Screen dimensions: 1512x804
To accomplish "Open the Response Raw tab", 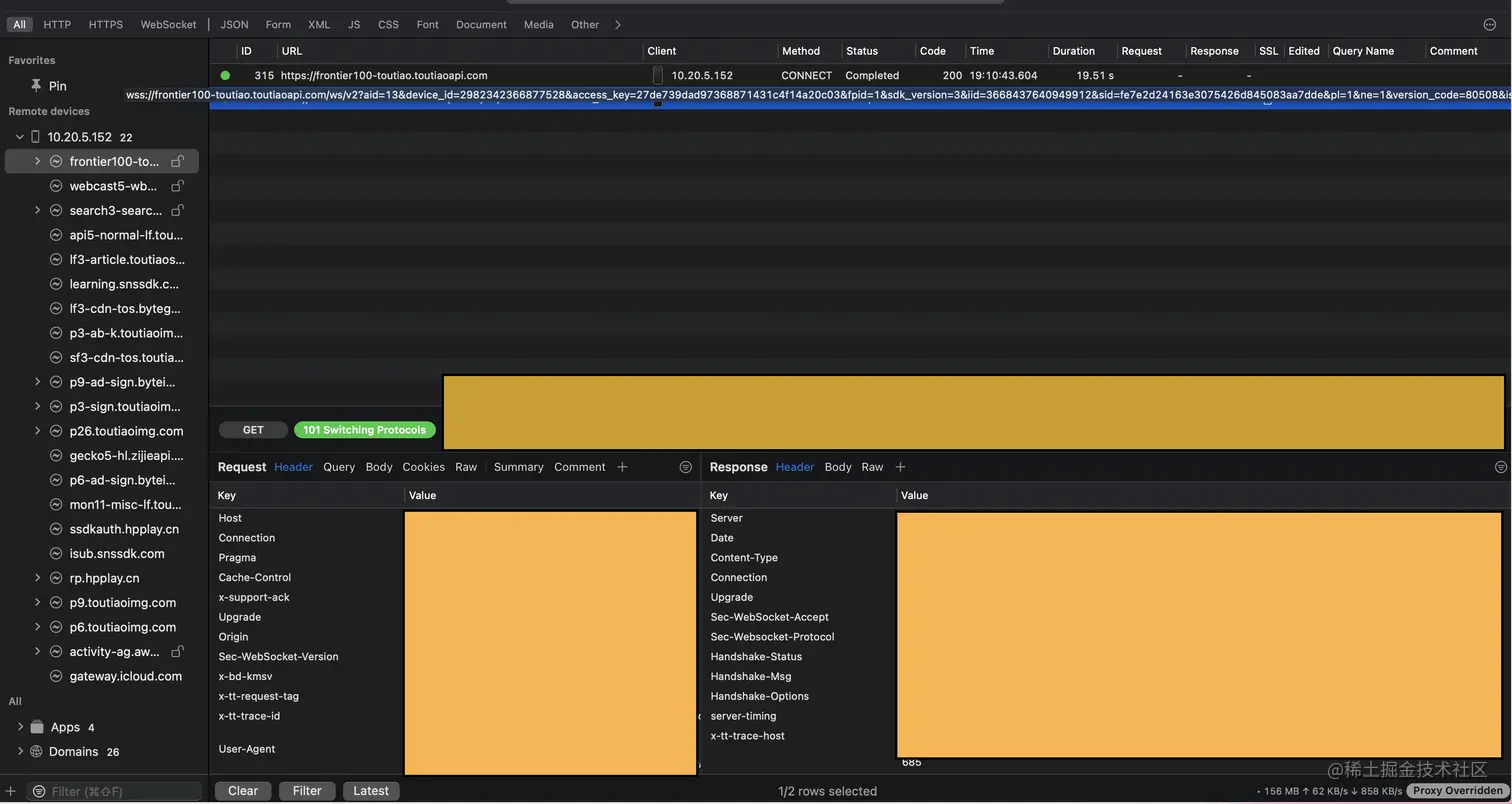I will (x=872, y=467).
